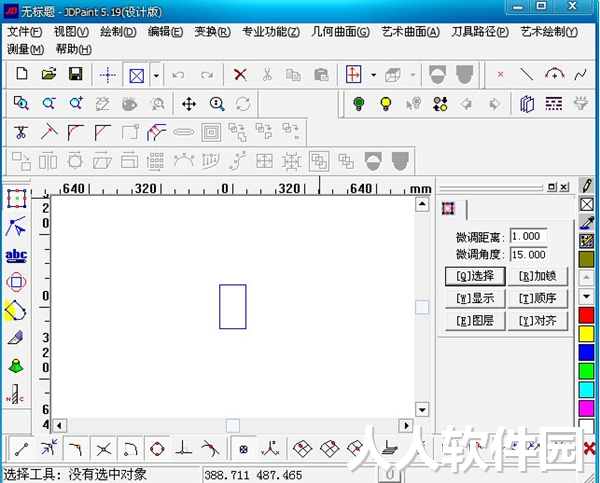Click the 微调角度 input field
This screenshot has width=600, height=483.
(528, 255)
